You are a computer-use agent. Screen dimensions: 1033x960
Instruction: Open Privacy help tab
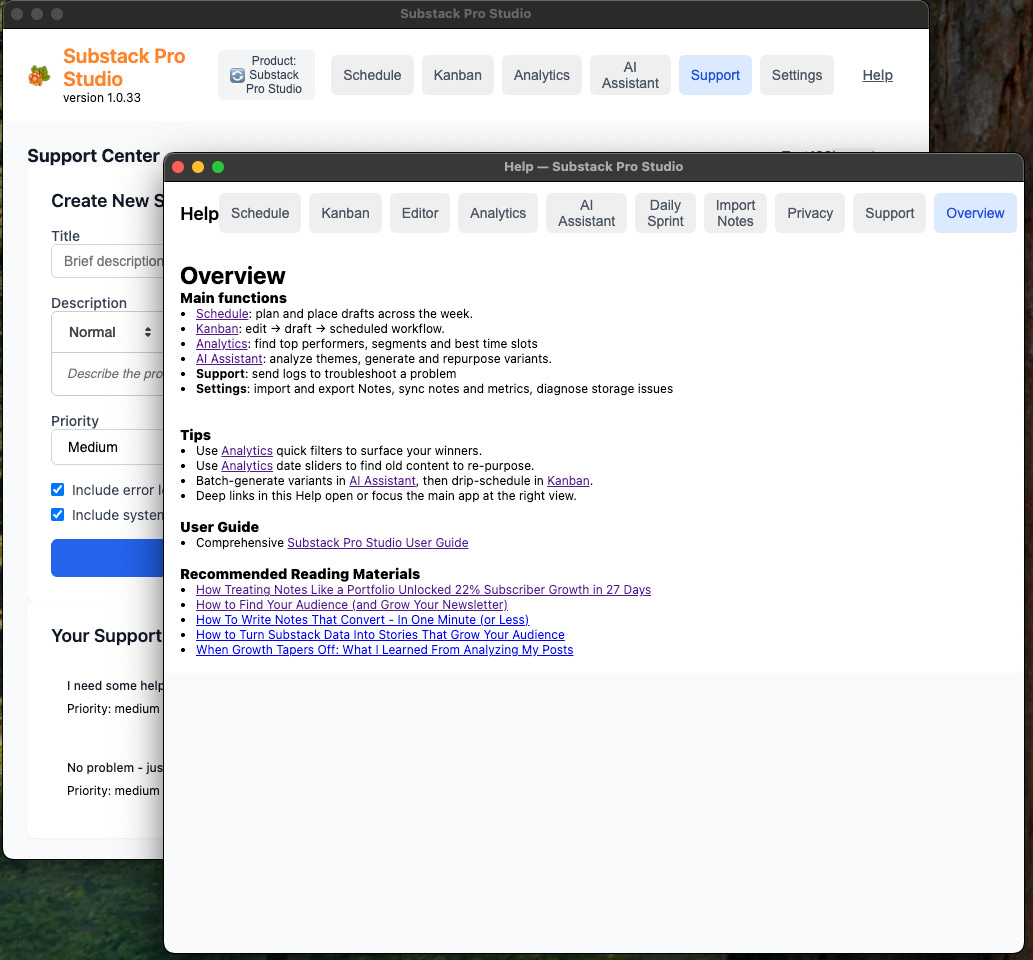[x=810, y=213]
